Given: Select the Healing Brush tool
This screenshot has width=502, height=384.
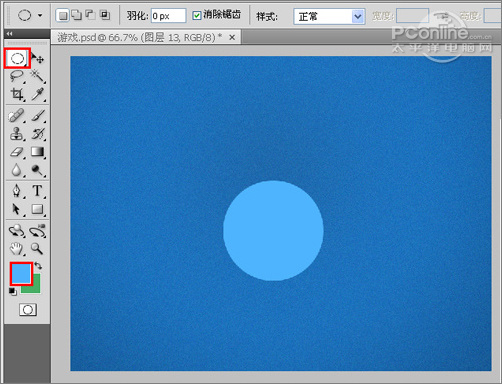Looking at the screenshot, I should (17, 116).
